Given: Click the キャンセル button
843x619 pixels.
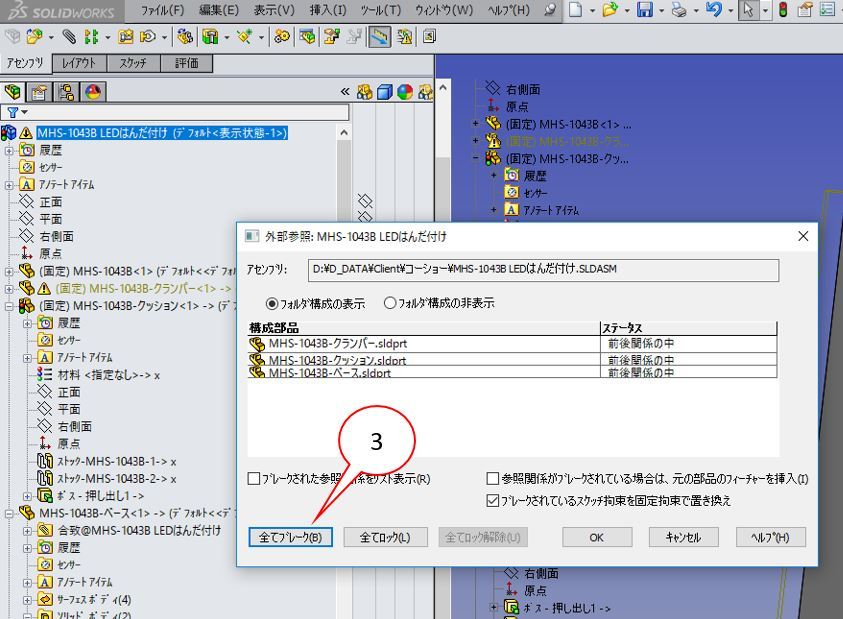Looking at the screenshot, I should (x=683, y=537).
